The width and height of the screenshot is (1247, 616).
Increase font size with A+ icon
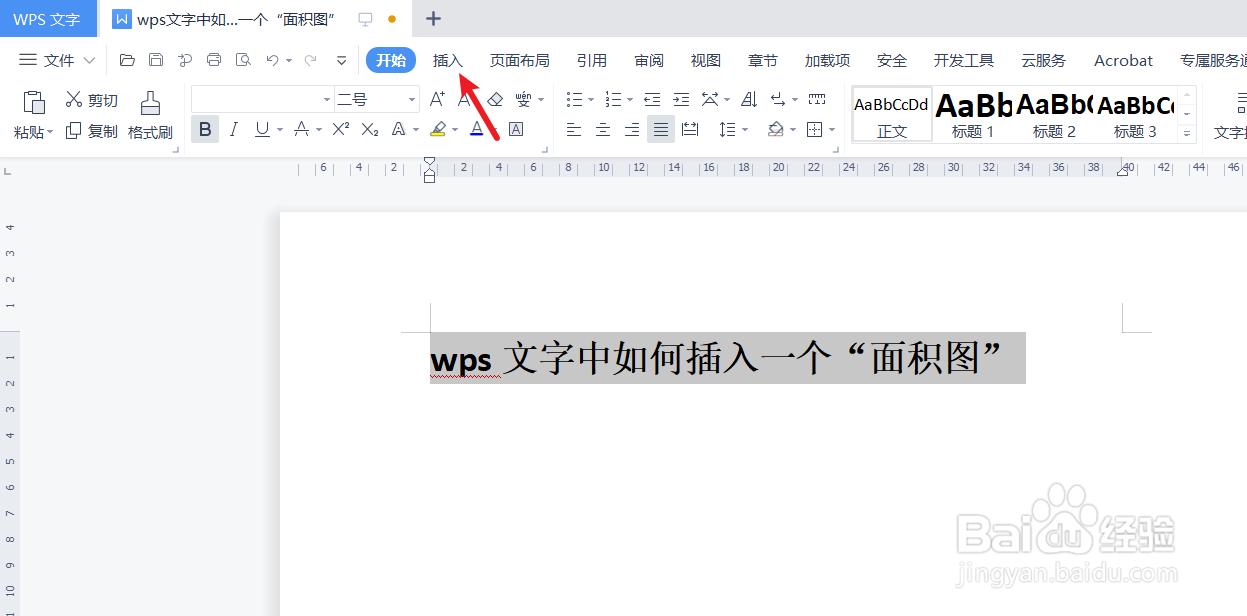click(x=437, y=99)
